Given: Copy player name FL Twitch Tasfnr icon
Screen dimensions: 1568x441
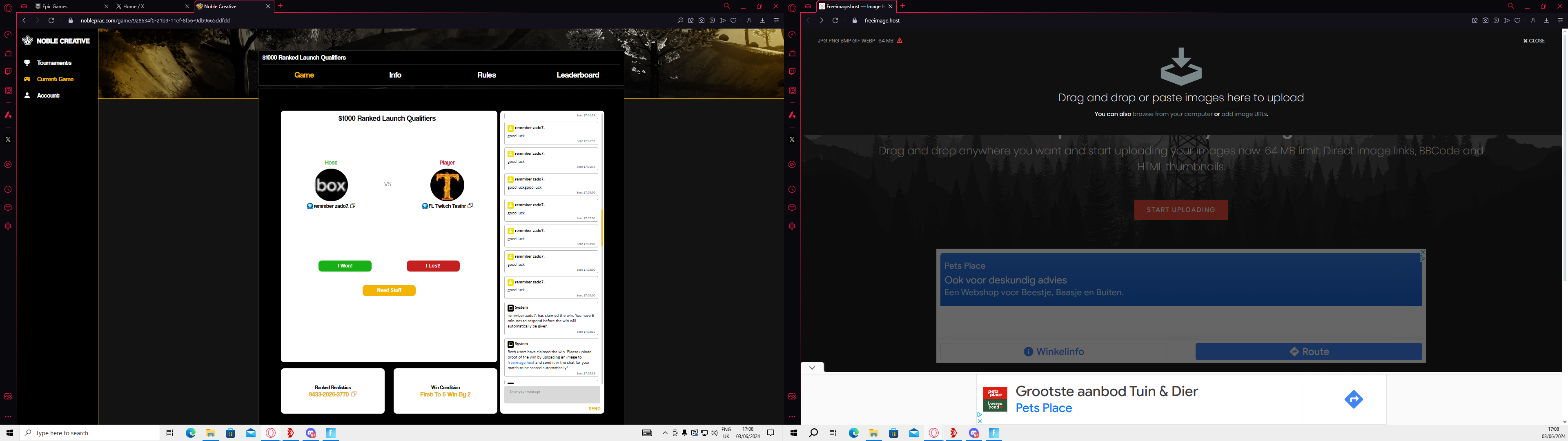Looking at the screenshot, I should tap(470, 206).
